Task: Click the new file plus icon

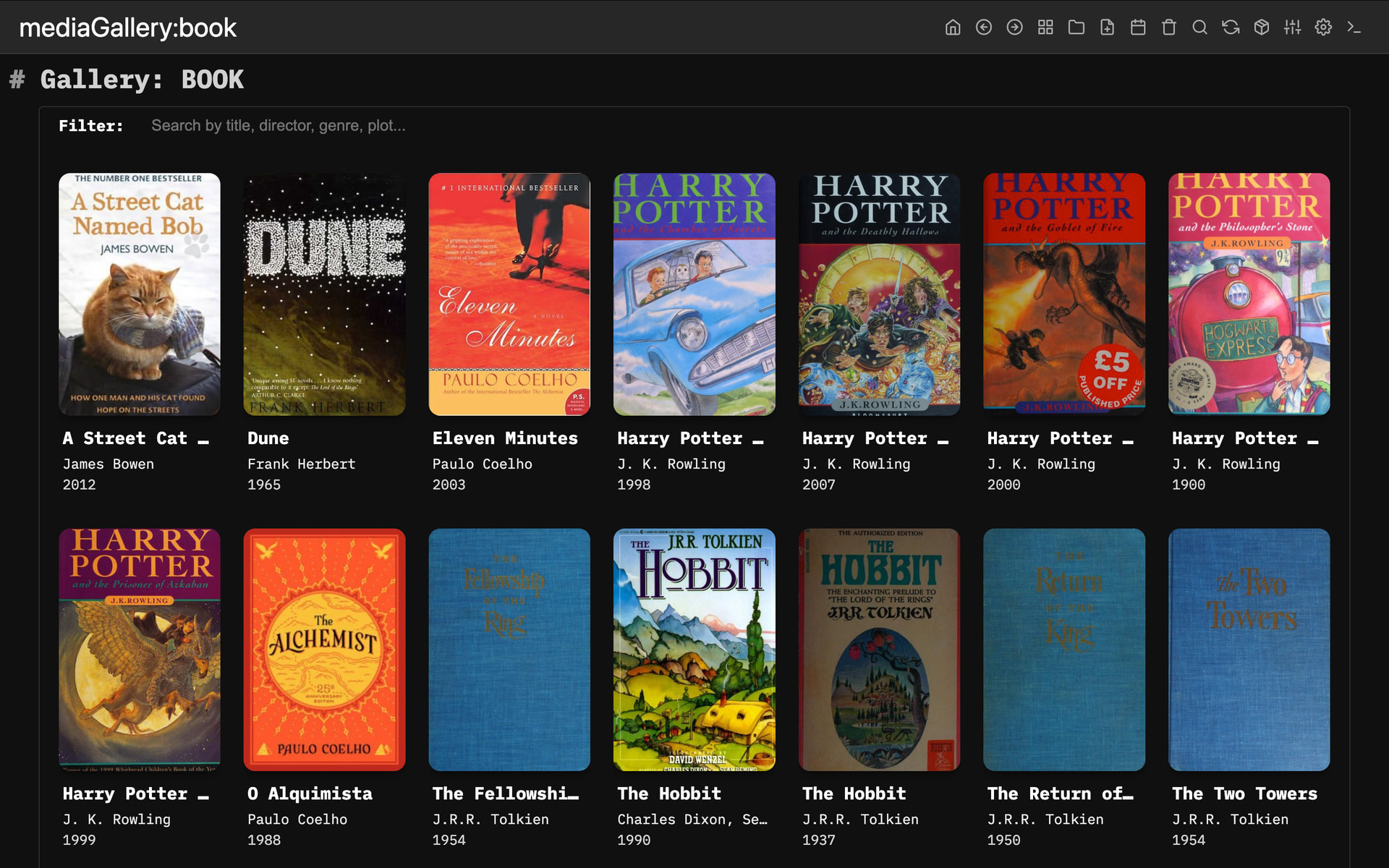Action: click(1107, 27)
